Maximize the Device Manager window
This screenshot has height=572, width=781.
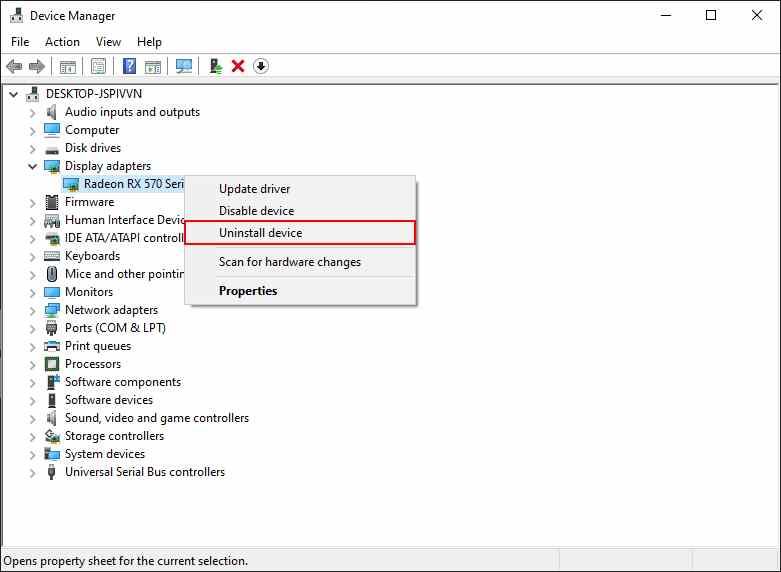[711, 15]
